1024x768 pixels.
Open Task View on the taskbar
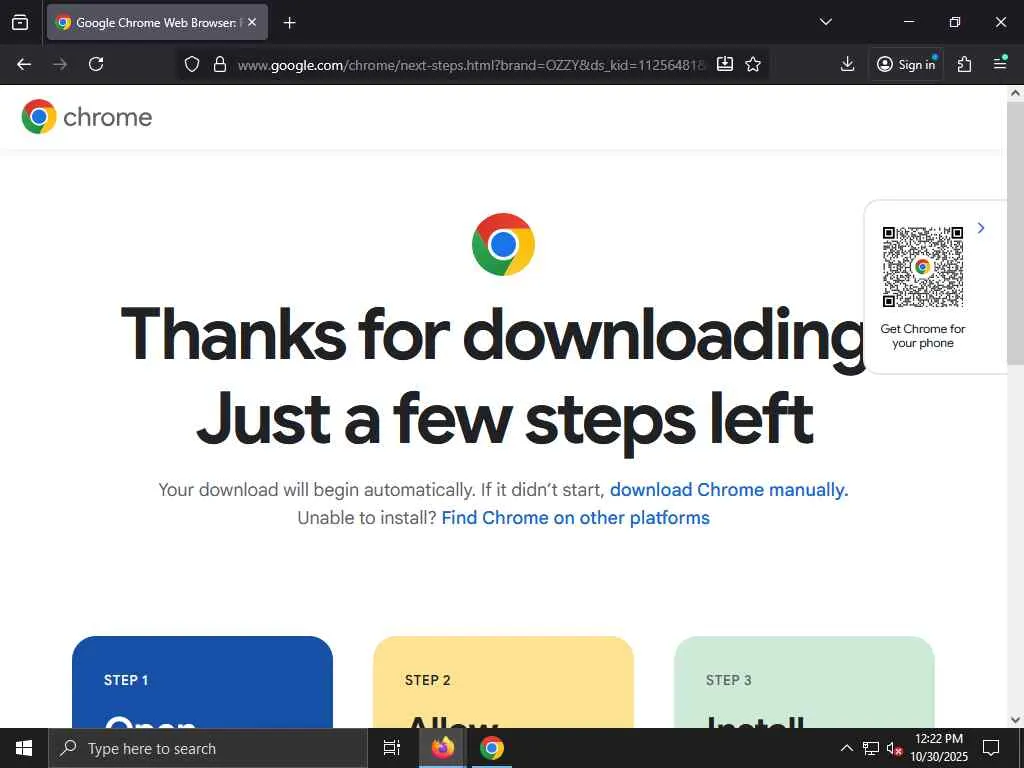click(392, 748)
